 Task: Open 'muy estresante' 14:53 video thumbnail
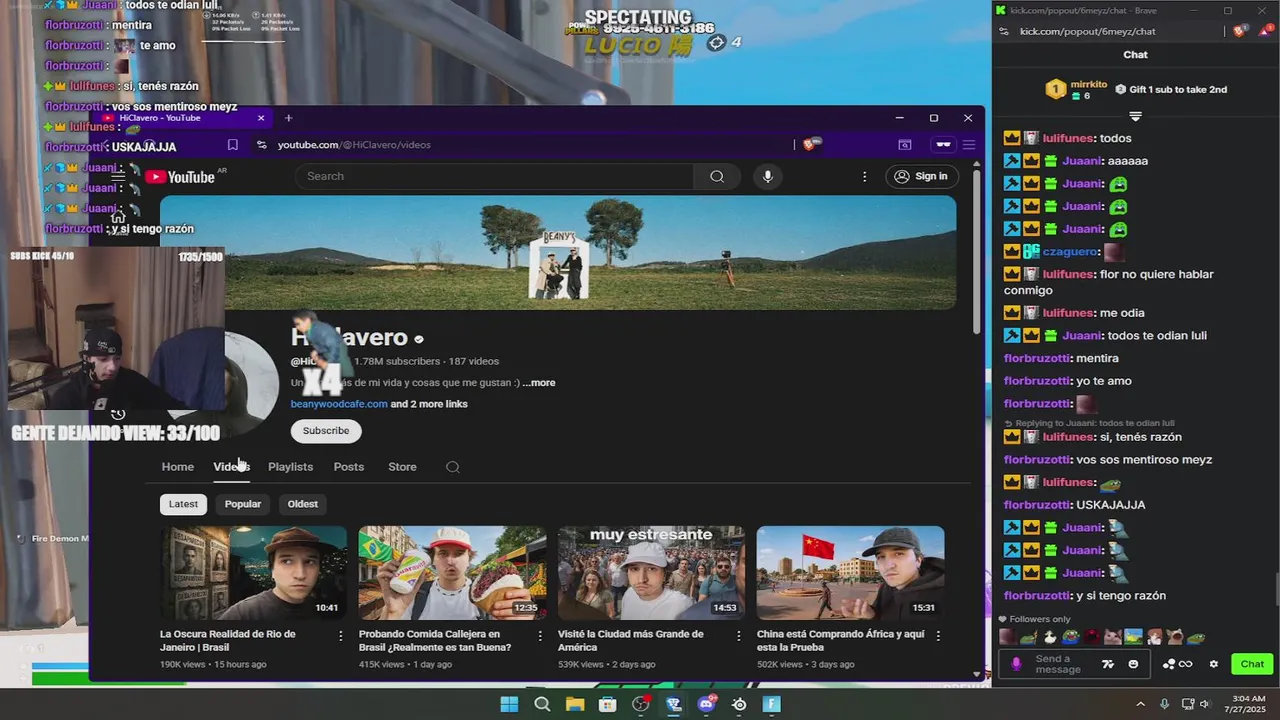pos(652,573)
